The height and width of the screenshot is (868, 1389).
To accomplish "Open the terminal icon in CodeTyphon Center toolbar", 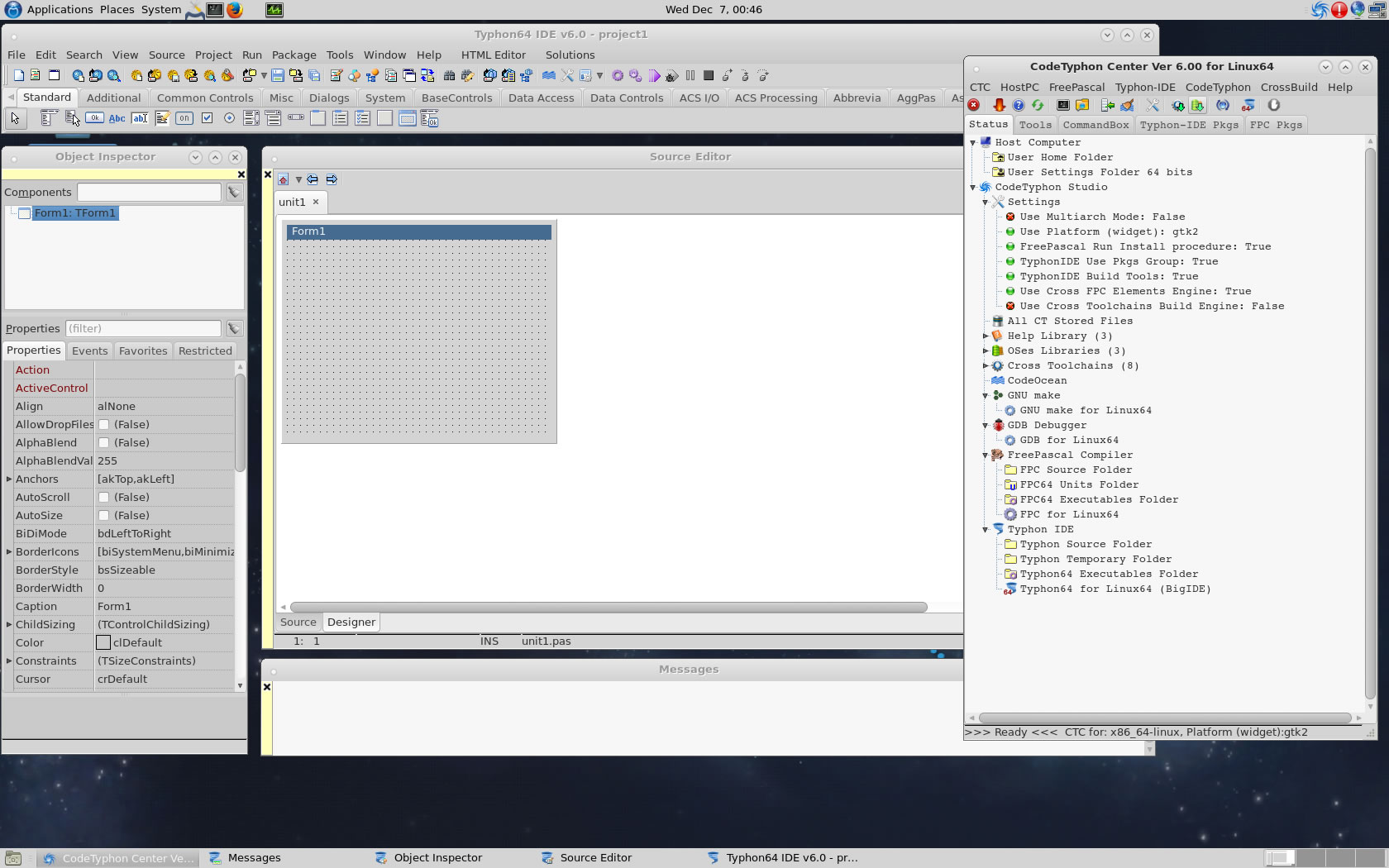I will 1063,105.
